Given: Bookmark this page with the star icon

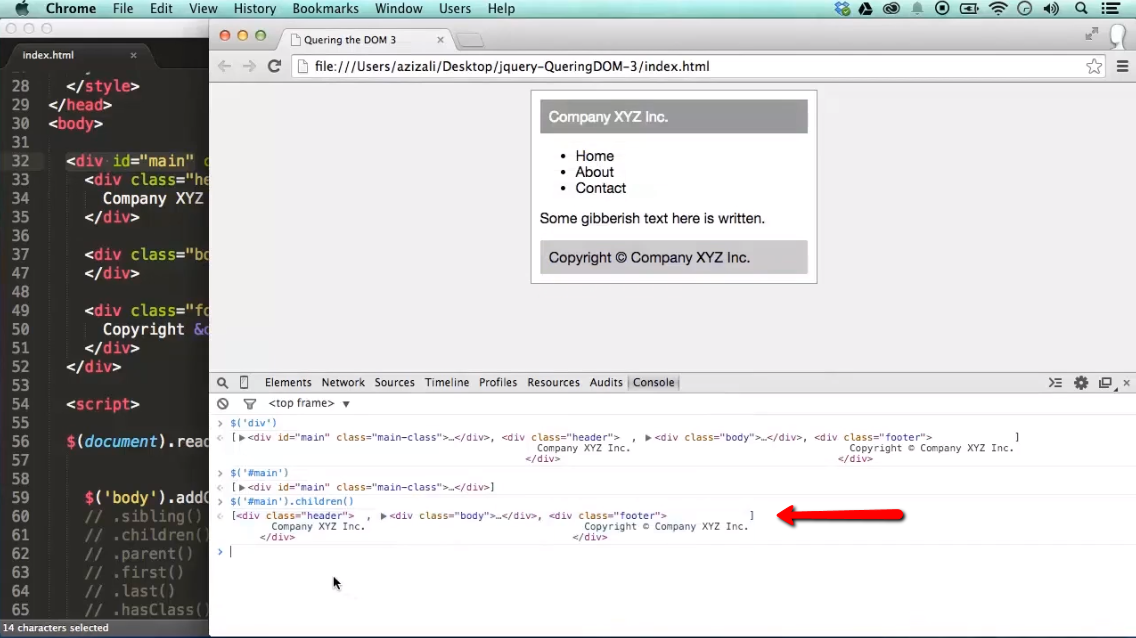Looking at the screenshot, I should click(1094, 67).
